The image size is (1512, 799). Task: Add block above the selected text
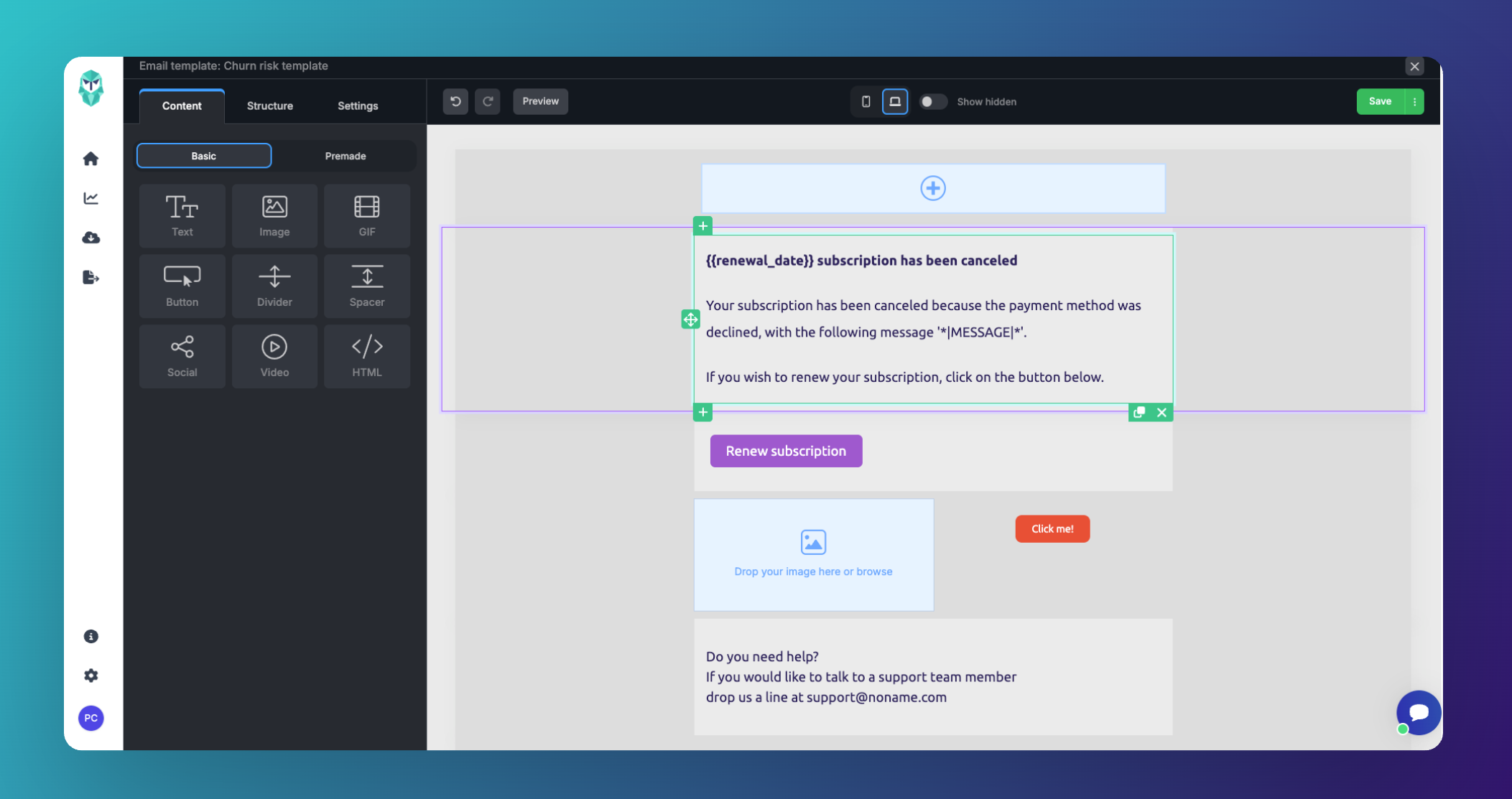[702, 226]
